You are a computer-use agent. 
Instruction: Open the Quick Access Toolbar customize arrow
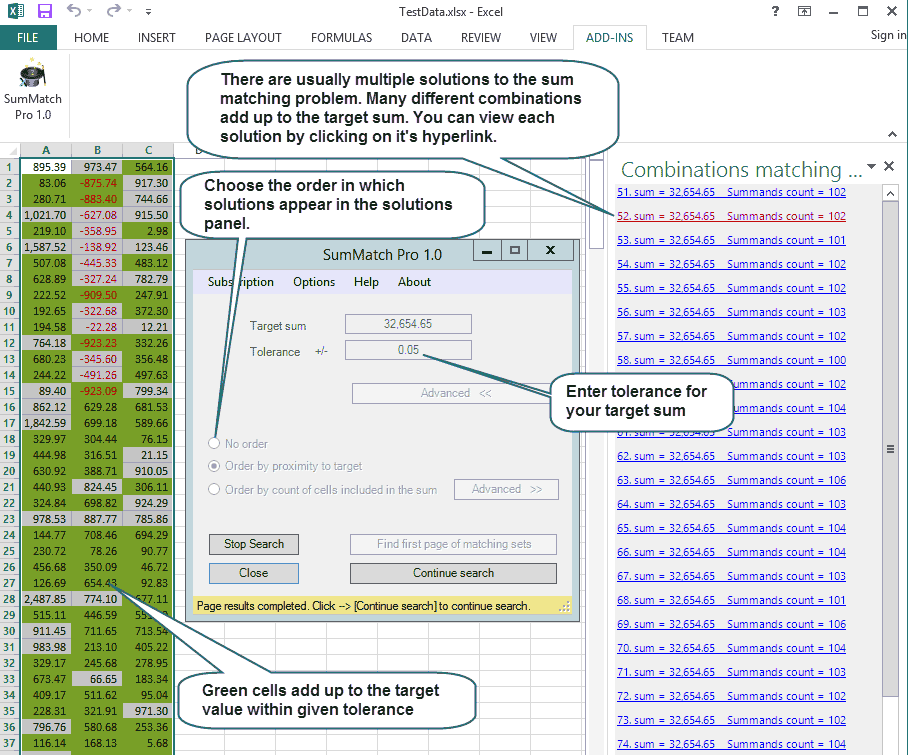148,11
